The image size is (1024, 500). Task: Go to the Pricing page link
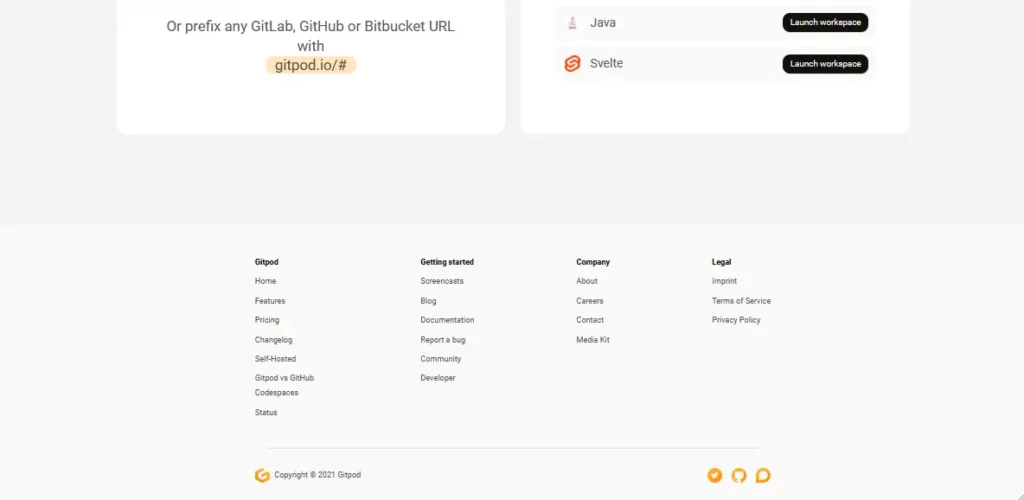[267, 320]
